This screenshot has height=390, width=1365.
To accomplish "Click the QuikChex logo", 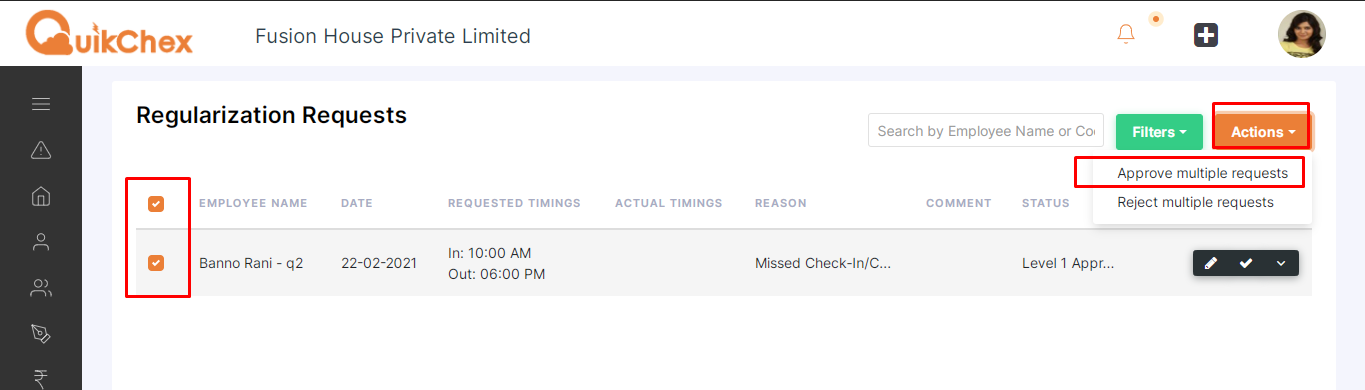I will (x=109, y=33).
